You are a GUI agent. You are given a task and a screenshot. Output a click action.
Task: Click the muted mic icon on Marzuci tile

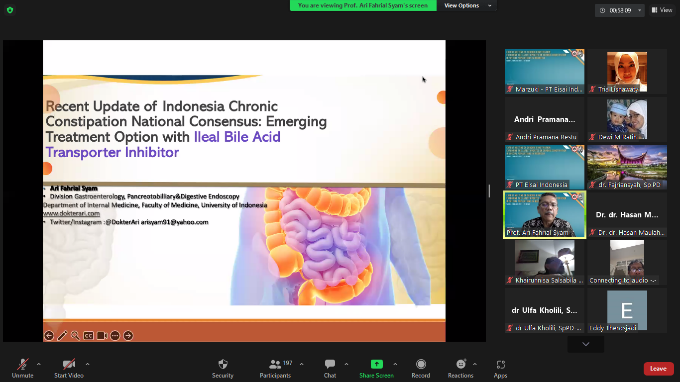pyautogui.click(x=510, y=89)
